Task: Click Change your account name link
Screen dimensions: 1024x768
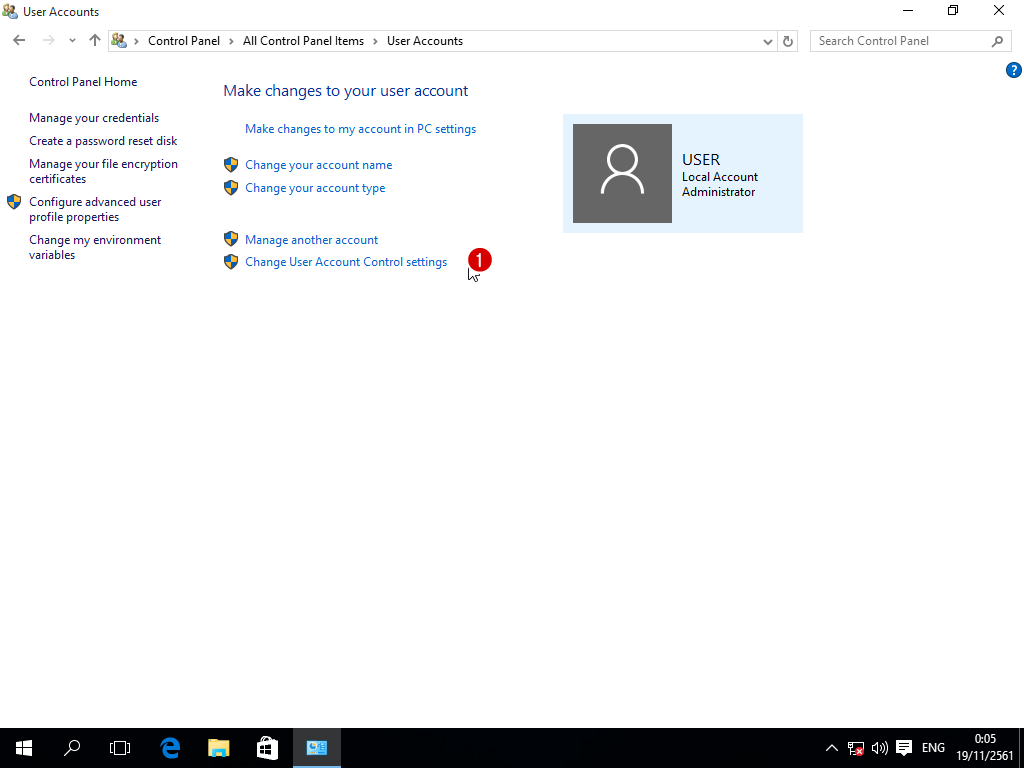Action: 318,165
